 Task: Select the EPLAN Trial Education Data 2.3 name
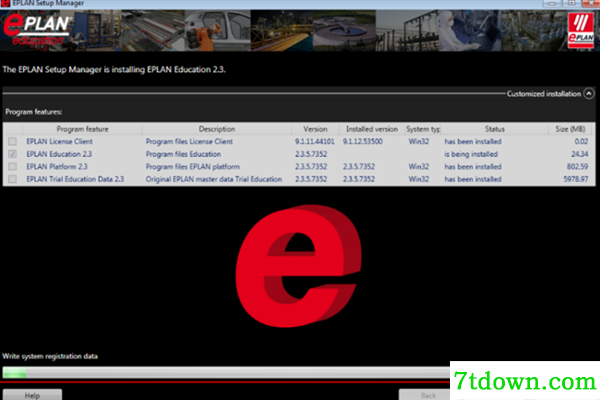tap(75, 179)
